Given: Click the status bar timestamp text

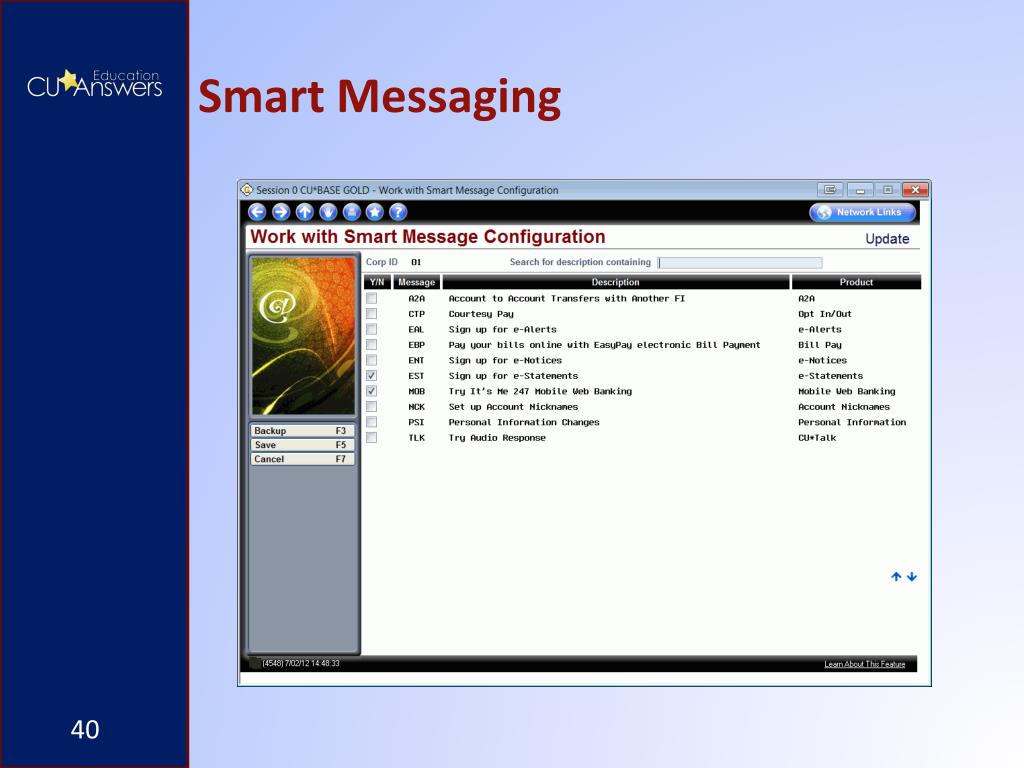Looking at the screenshot, I should click(x=300, y=664).
